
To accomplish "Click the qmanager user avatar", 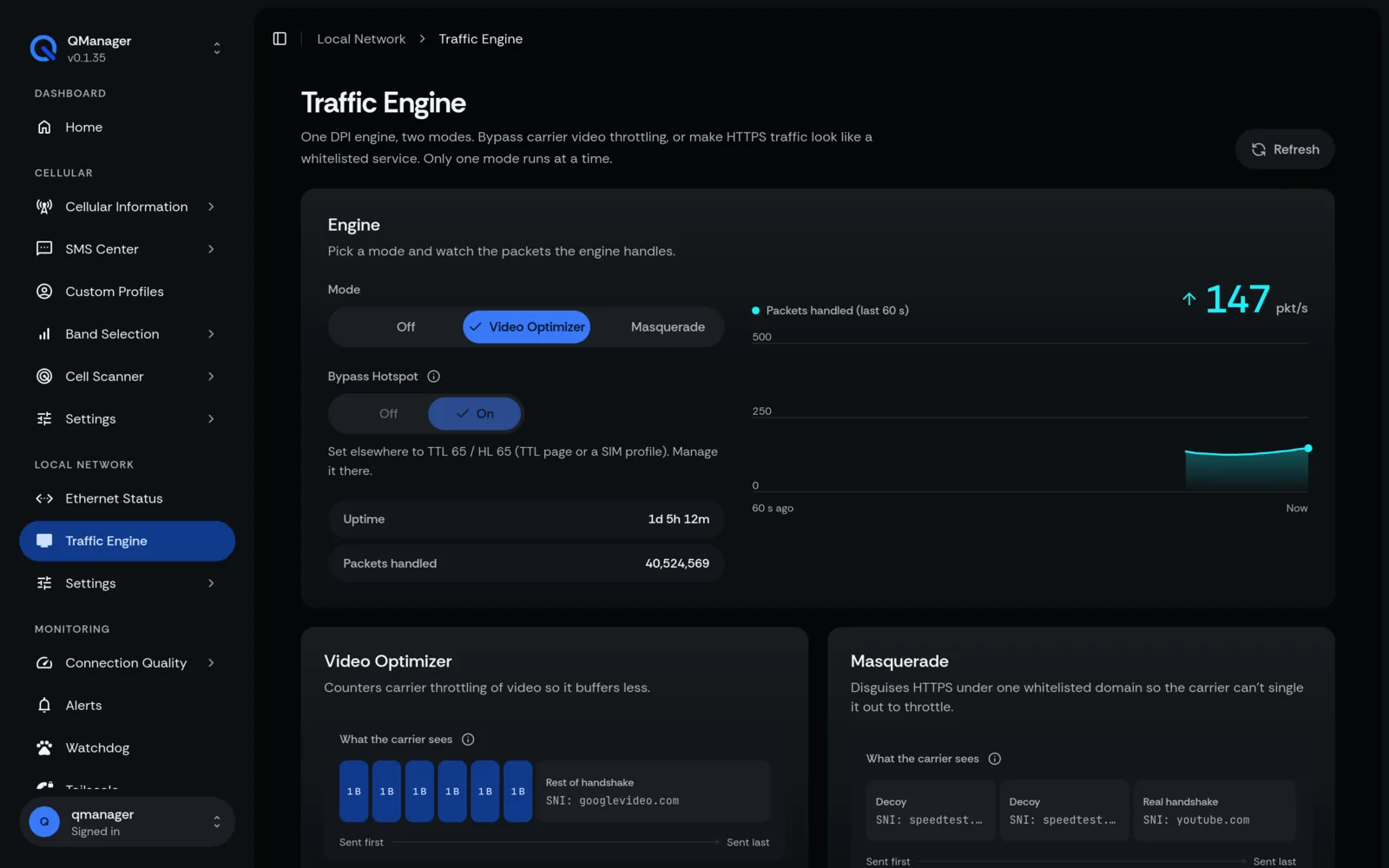I will (44, 822).
